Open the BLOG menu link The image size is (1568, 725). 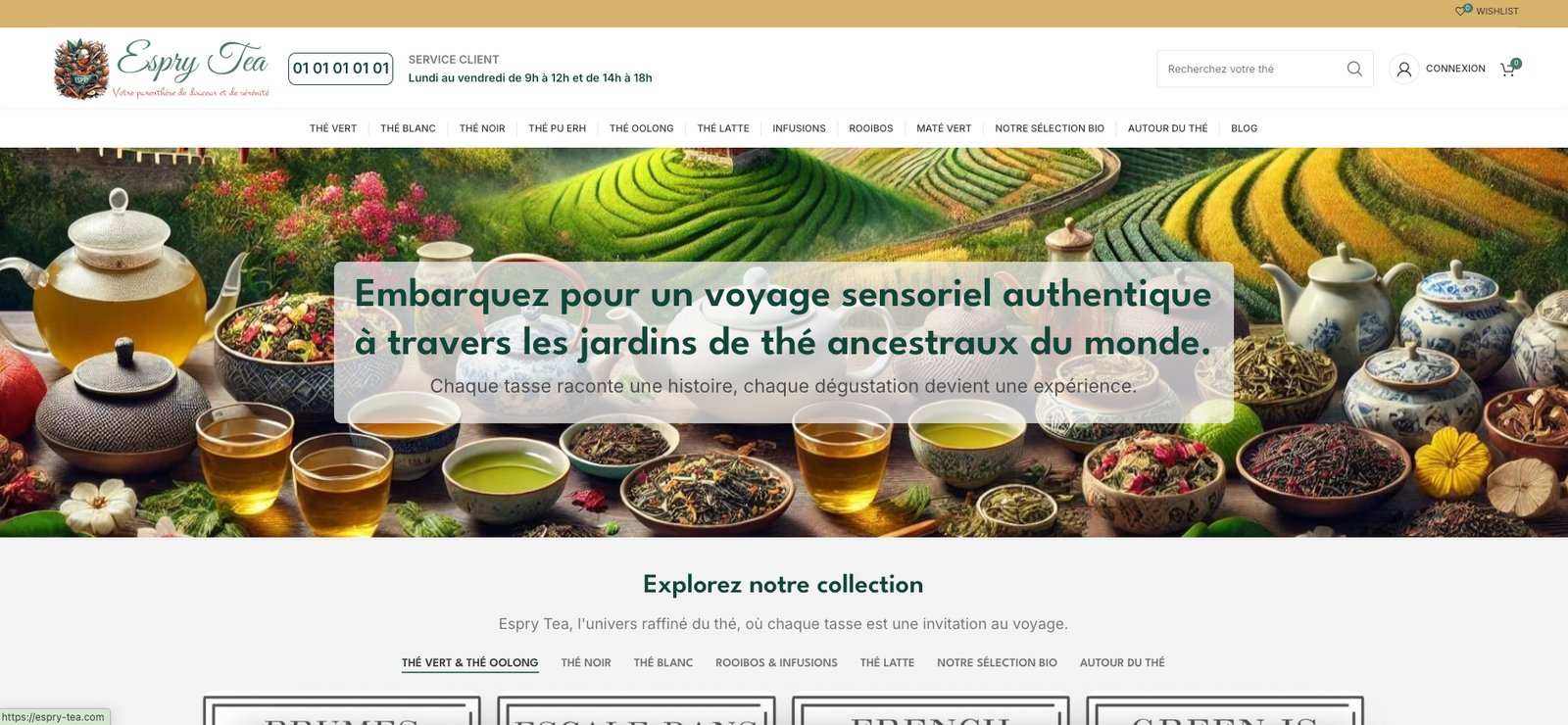1244,128
